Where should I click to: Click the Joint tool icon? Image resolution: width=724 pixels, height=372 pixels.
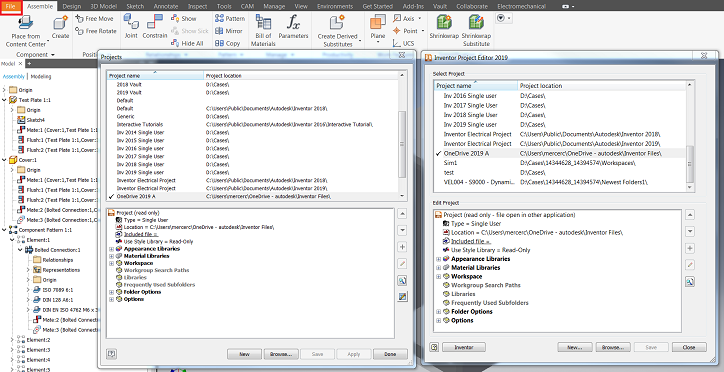point(131,22)
